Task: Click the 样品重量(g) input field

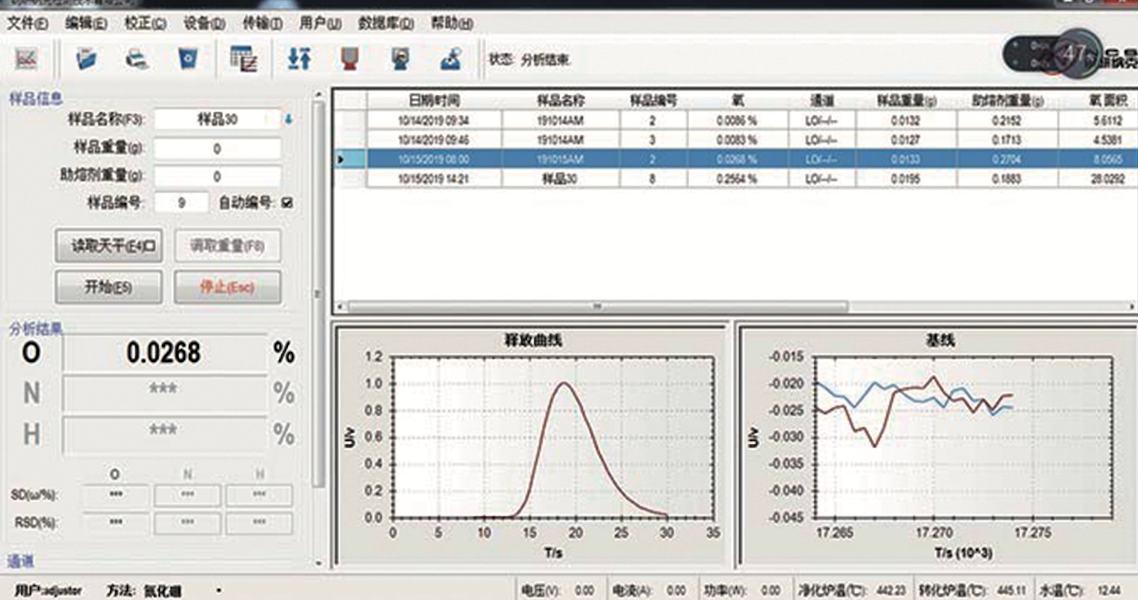Action: (x=217, y=148)
